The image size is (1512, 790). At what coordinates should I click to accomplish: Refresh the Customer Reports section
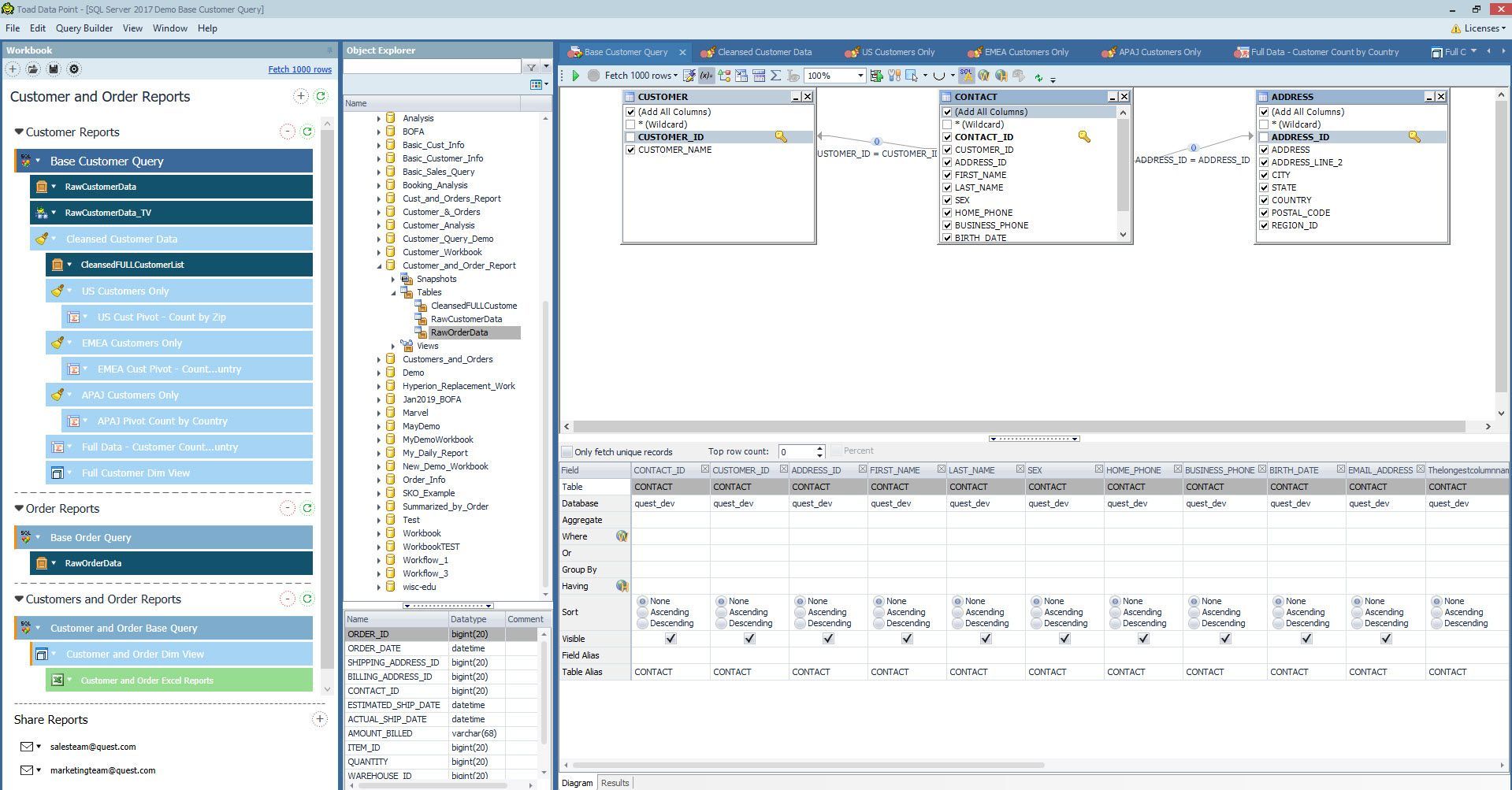pyautogui.click(x=307, y=132)
